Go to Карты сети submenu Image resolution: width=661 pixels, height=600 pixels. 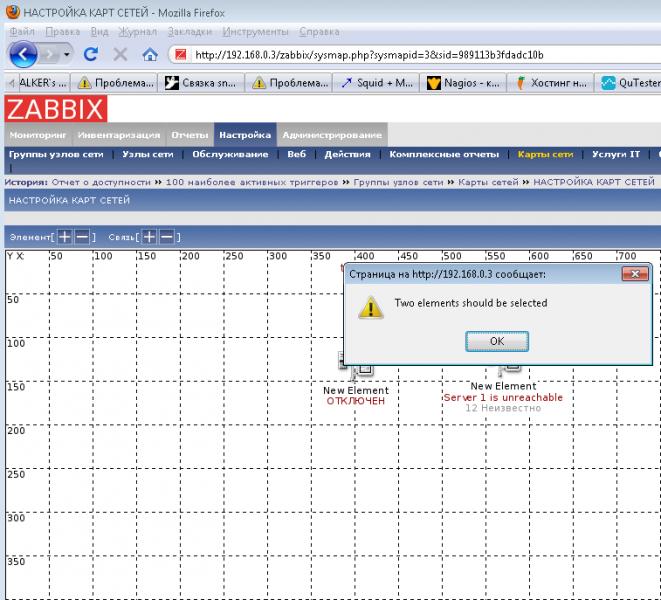point(545,154)
